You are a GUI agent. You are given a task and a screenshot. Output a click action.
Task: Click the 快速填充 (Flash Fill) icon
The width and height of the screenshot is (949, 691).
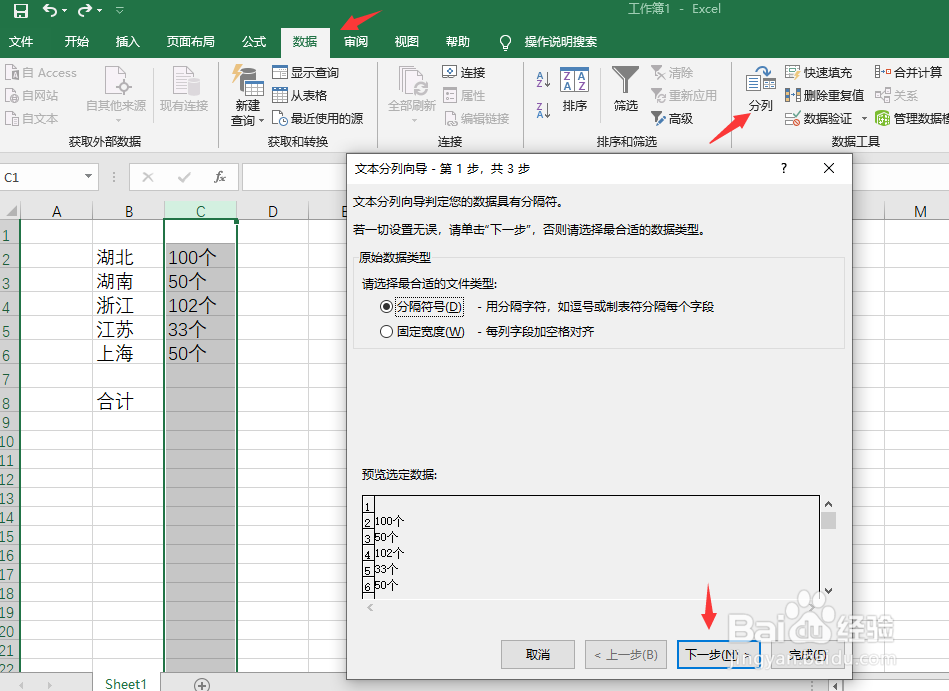[x=791, y=72]
